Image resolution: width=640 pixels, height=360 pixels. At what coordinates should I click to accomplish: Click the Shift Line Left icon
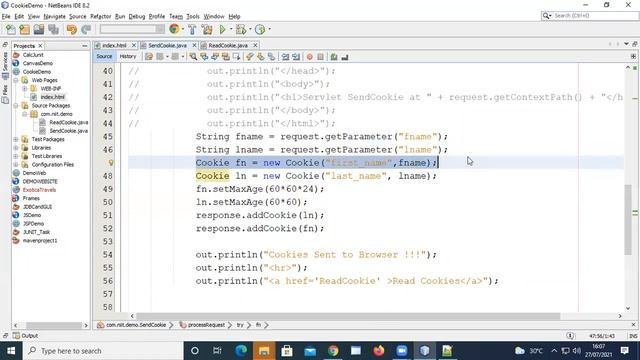pyautogui.click(x=285, y=57)
